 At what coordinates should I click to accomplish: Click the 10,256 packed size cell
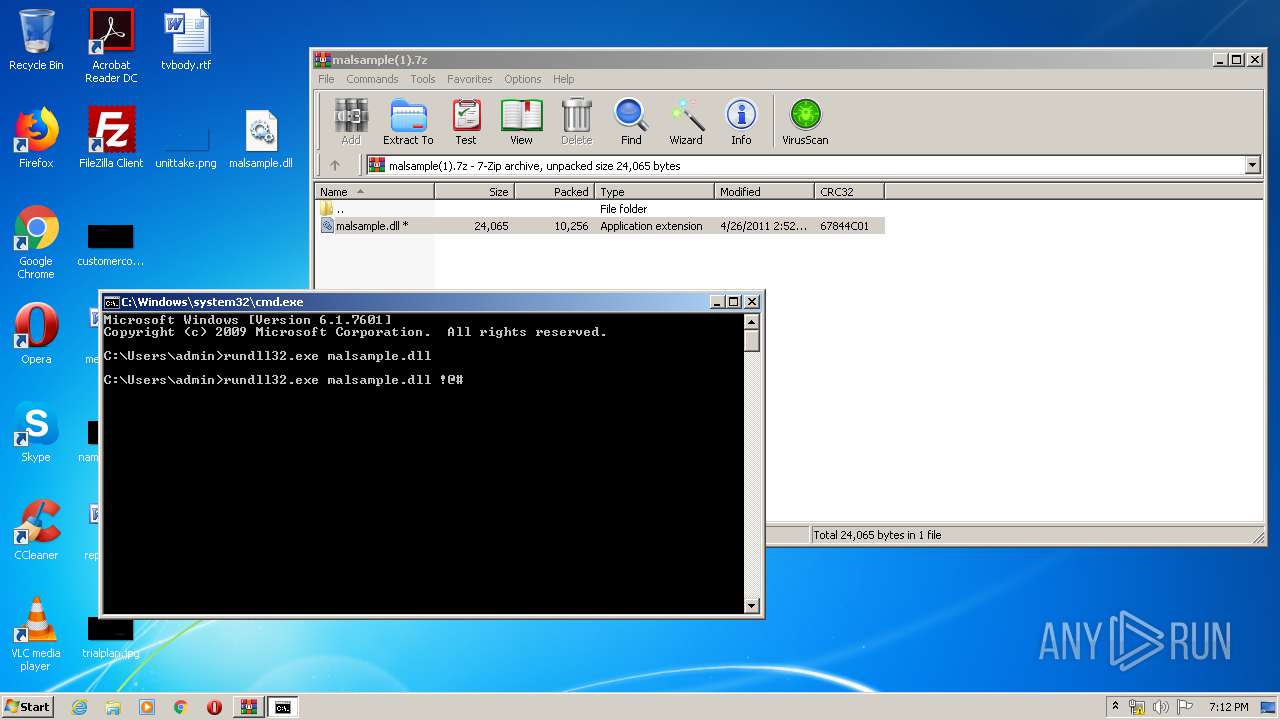tap(571, 226)
